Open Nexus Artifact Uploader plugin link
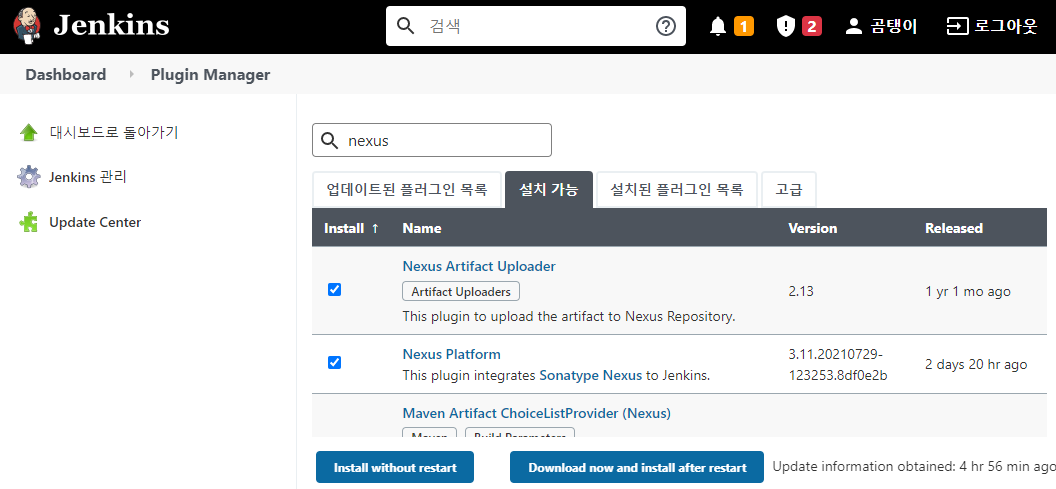1056x489 pixels. (479, 266)
